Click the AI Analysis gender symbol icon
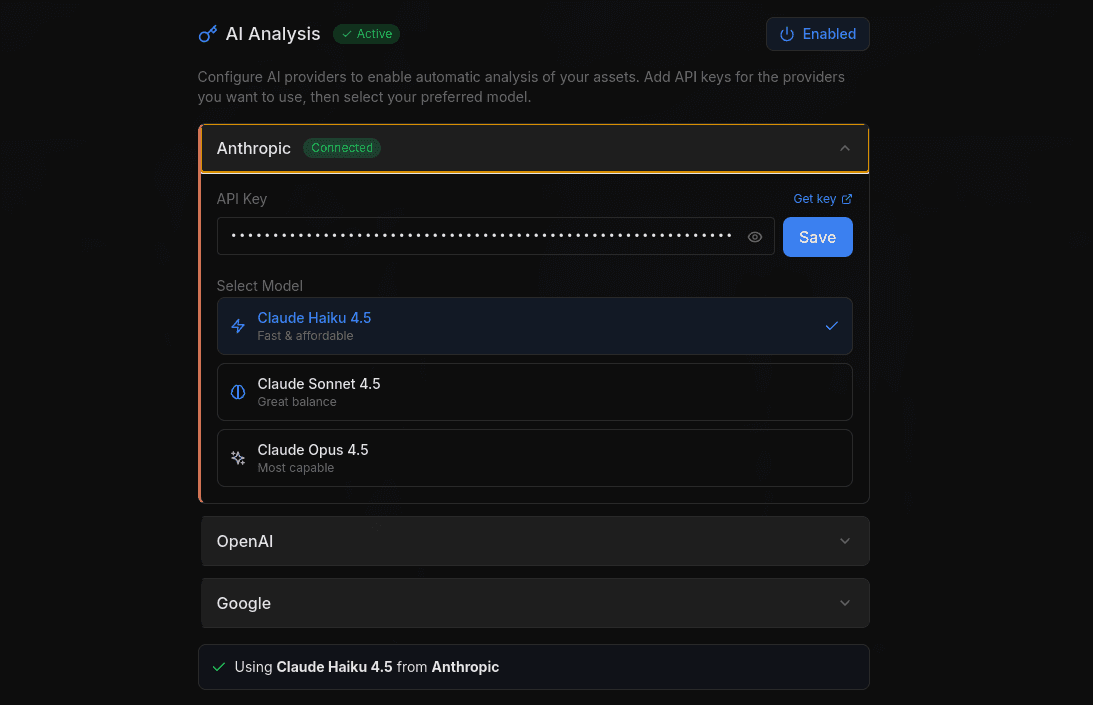 [207, 33]
